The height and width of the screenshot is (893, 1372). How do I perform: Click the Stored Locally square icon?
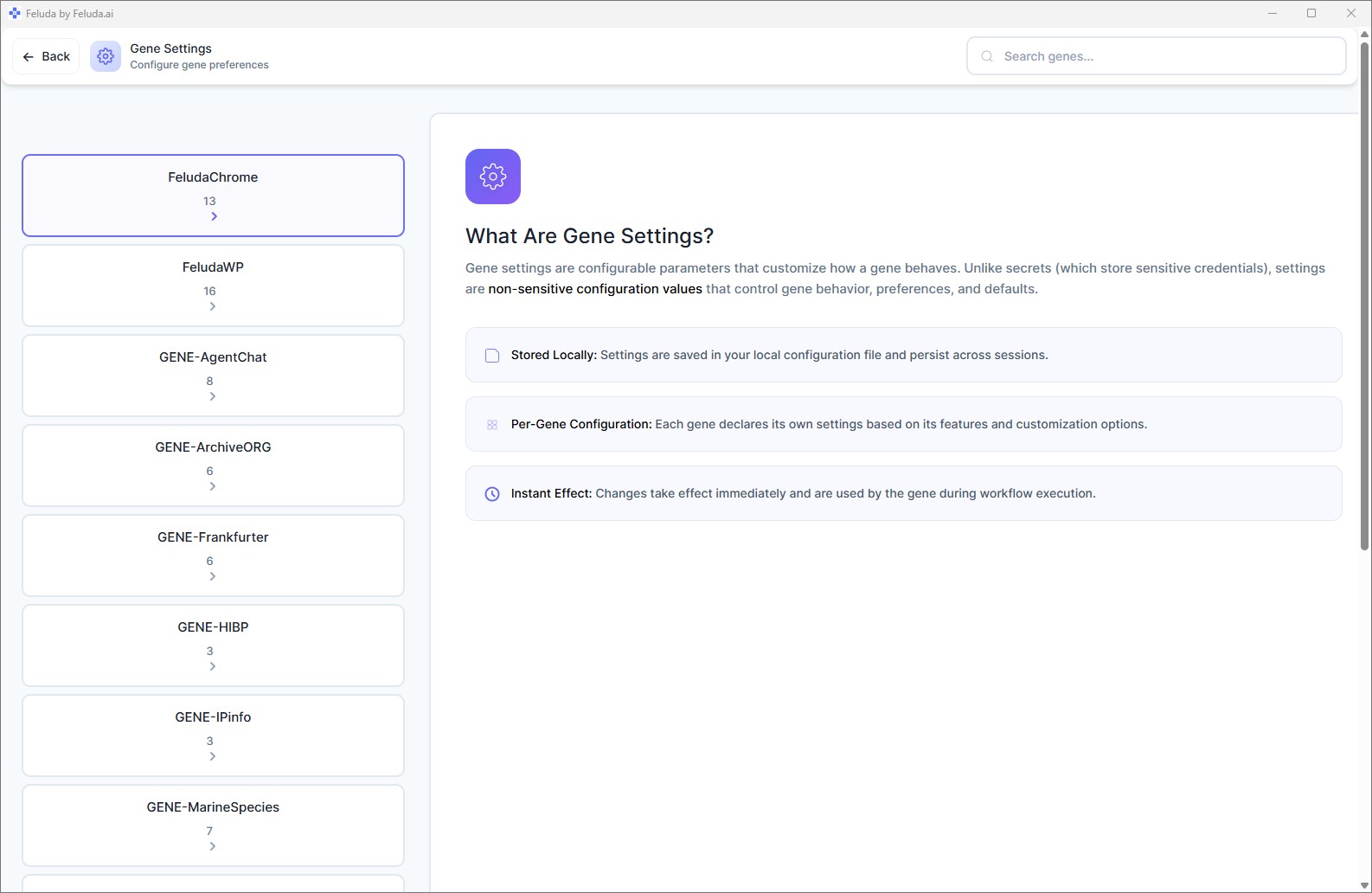(x=492, y=356)
